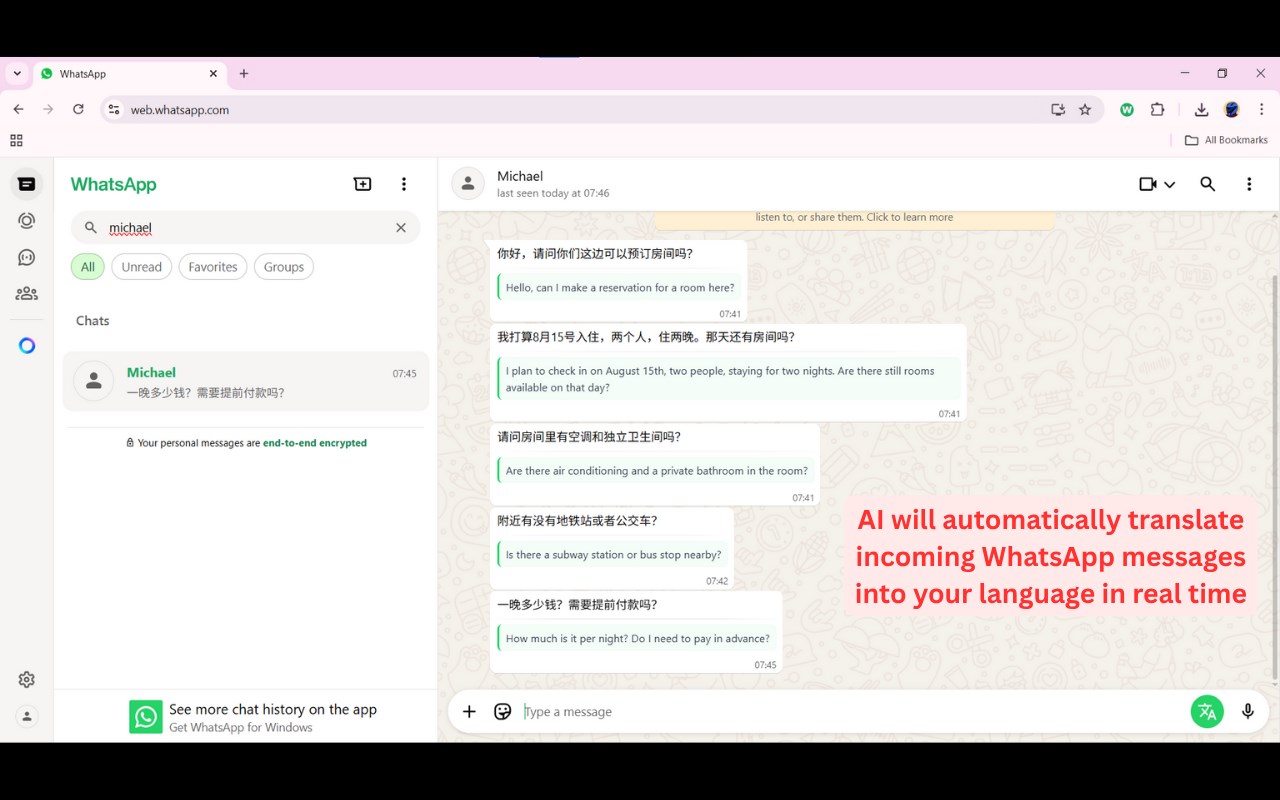
Task: Open the green W extension icon
Action: (1127, 110)
